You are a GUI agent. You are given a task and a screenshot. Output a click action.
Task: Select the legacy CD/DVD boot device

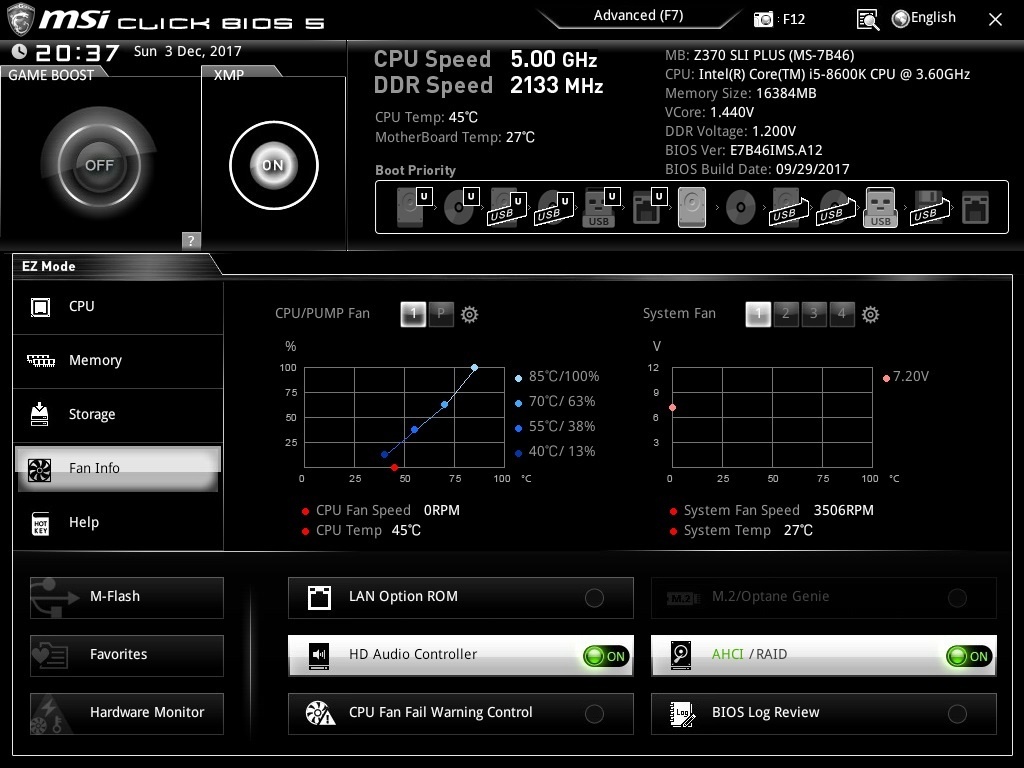pos(741,208)
